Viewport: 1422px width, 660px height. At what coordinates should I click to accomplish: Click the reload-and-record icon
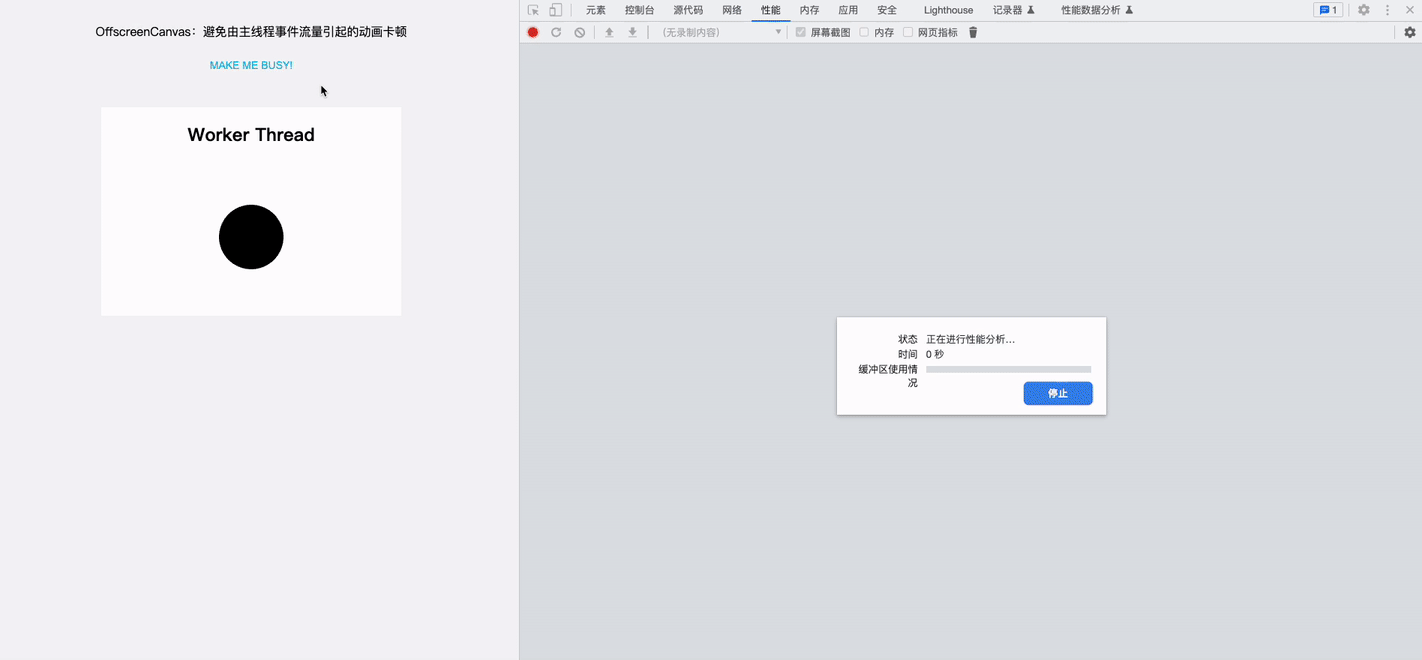(x=556, y=31)
